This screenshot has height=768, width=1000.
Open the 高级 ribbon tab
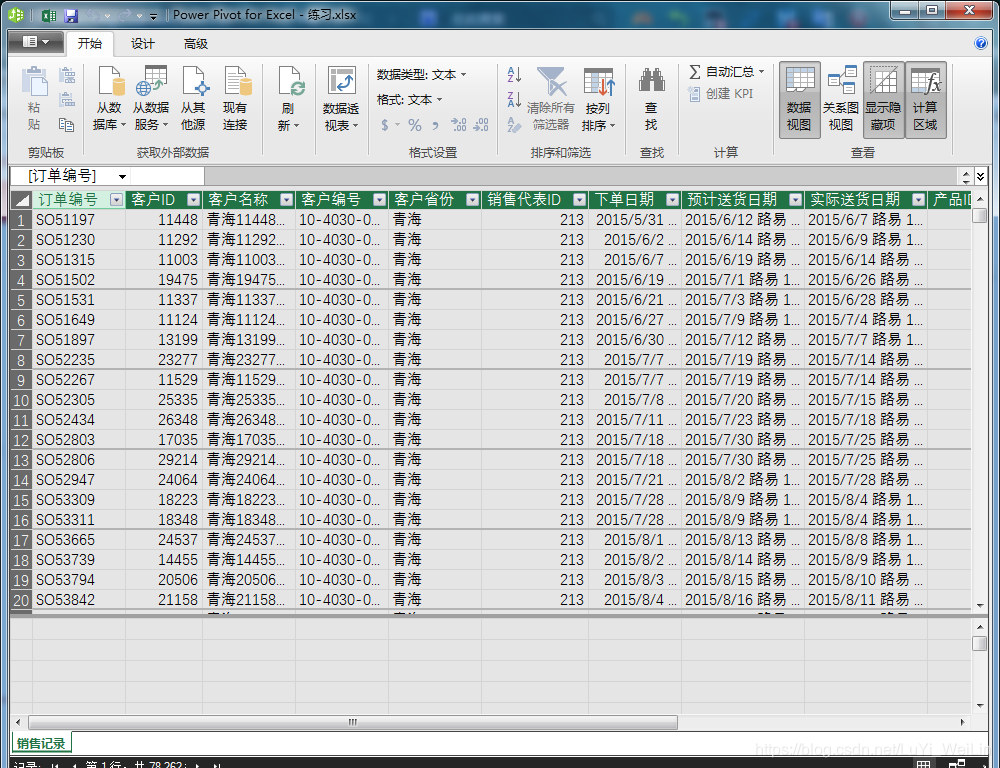[196, 43]
